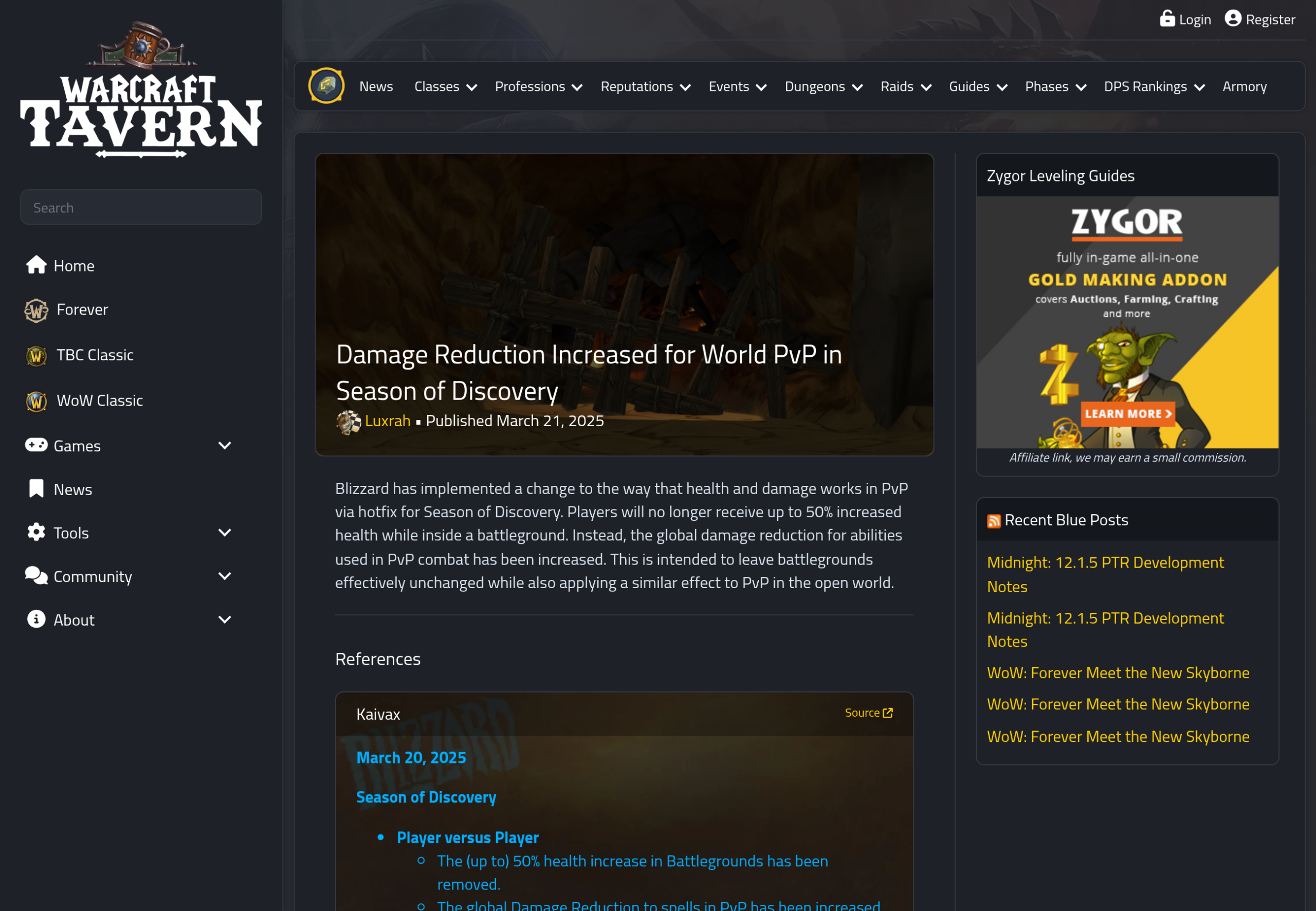Viewport: 1316px width, 911px height.
Task: Click the article header image
Action: [x=625, y=304]
